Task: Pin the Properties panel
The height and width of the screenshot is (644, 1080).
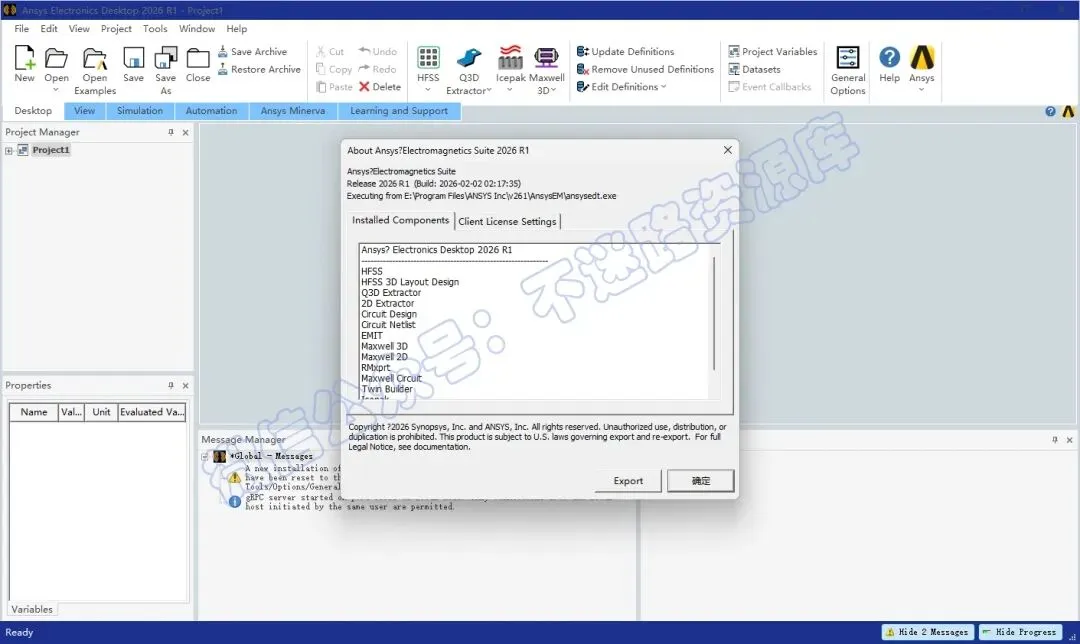Action: click(171, 386)
